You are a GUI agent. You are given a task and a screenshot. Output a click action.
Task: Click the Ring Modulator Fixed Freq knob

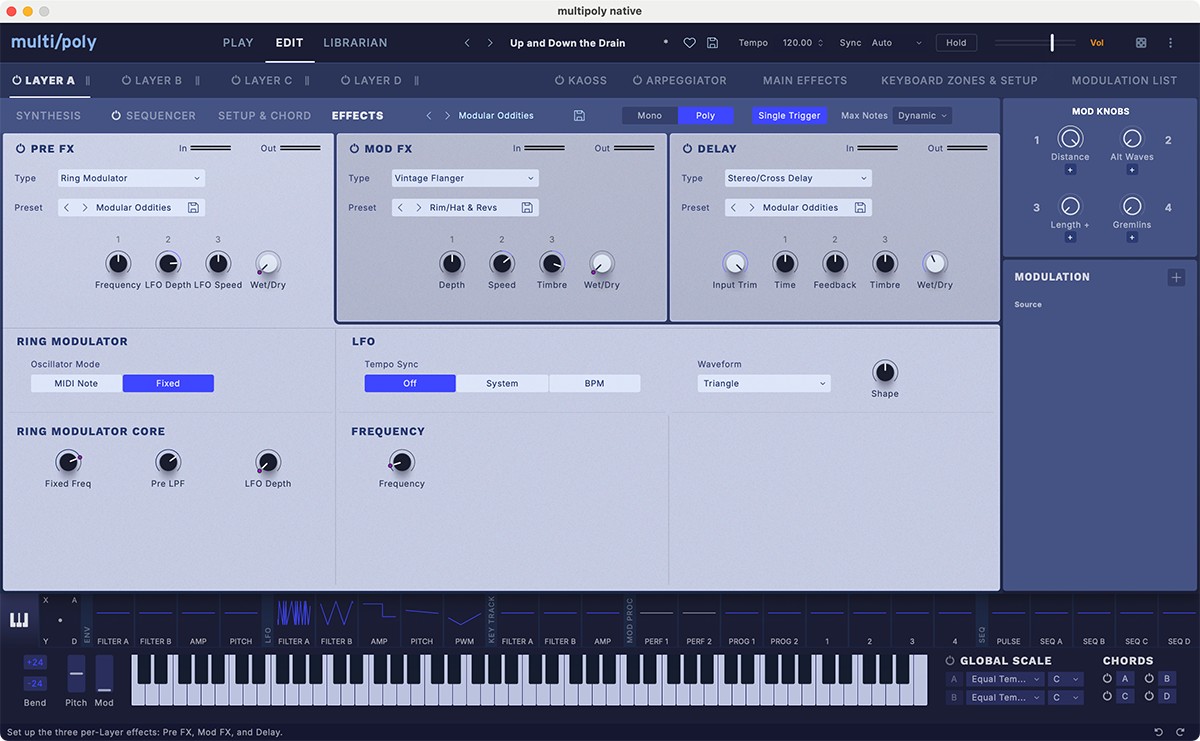click(x=67, y=462)
